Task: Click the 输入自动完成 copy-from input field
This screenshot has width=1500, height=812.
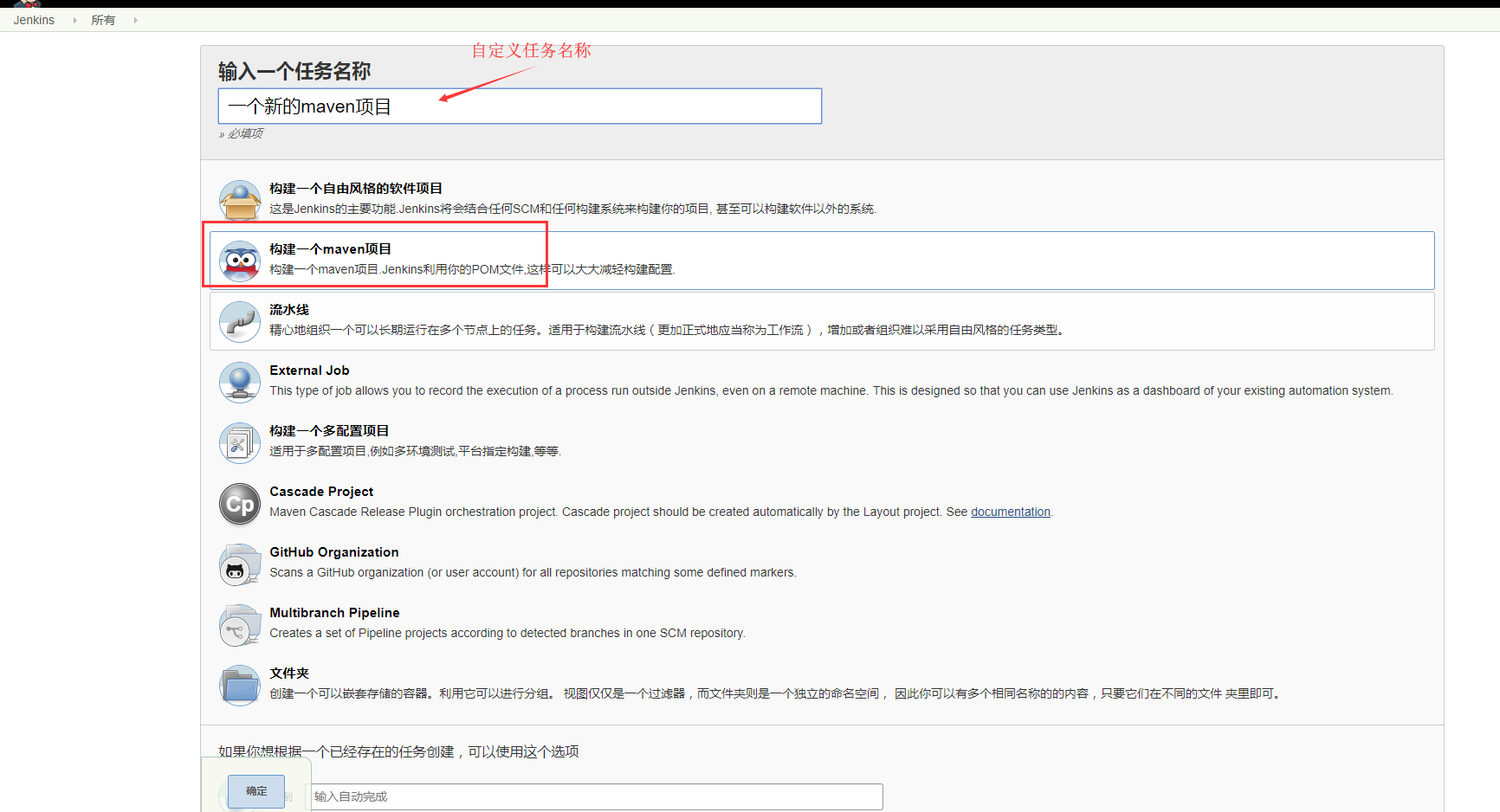Action: (x=596, y=796)
